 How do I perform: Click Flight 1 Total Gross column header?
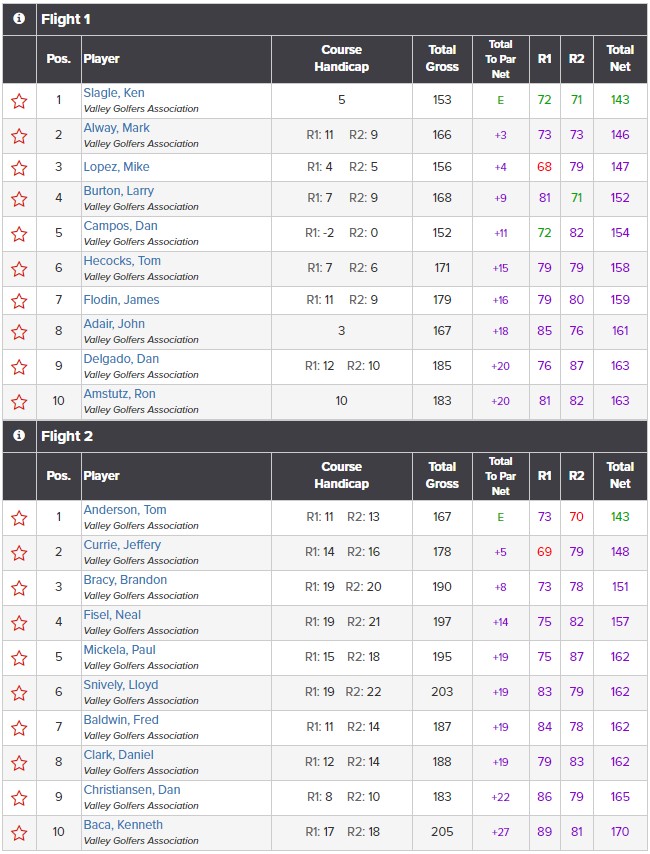(x=442, y=58)
